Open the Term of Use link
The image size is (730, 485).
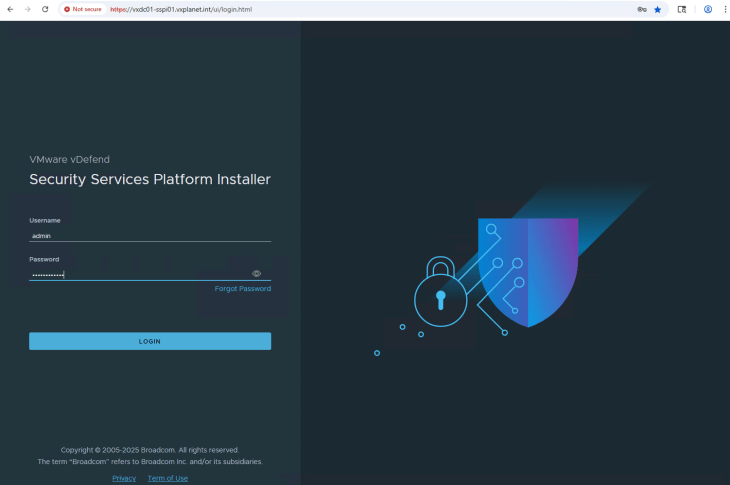167,478
